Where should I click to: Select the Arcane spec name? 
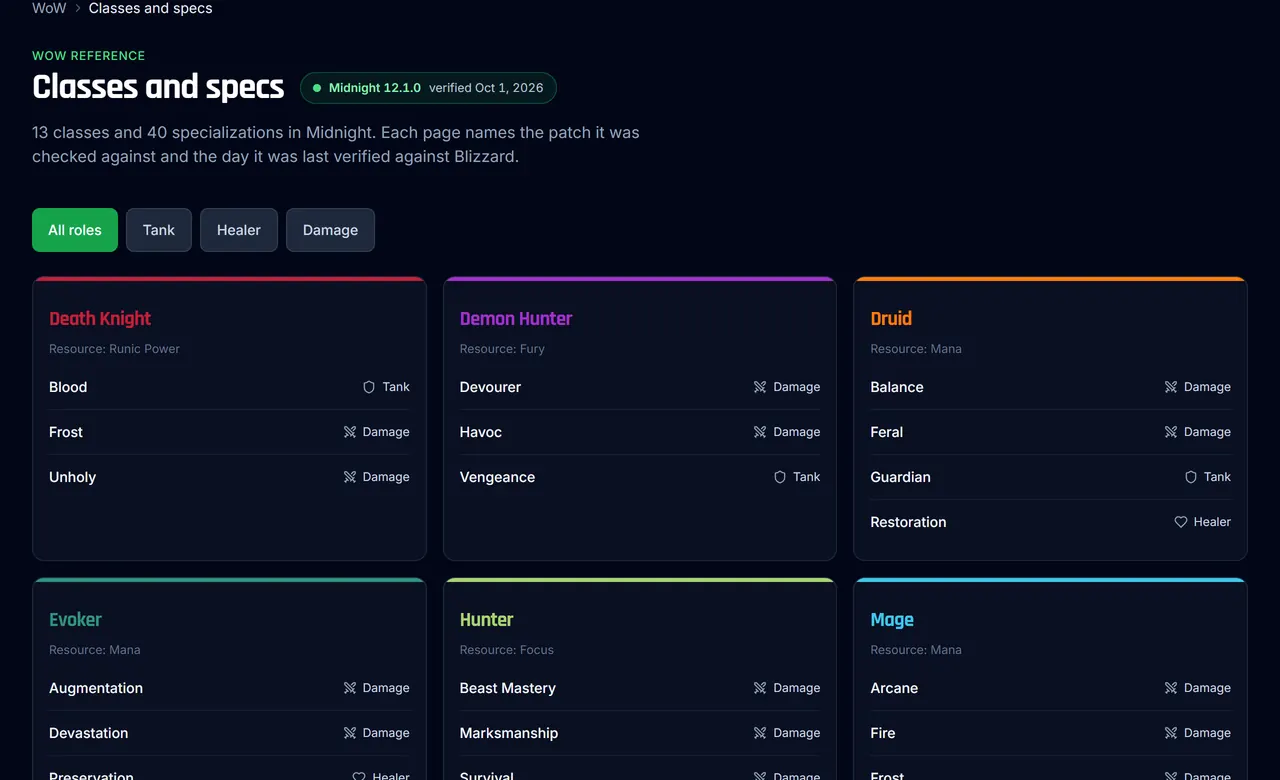894,688
